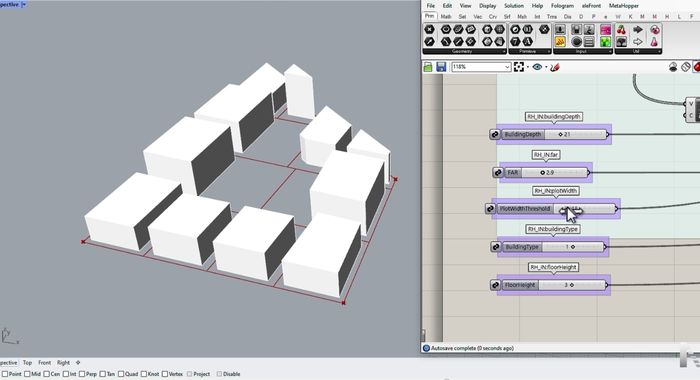Screen dimensions: 700x380
Task: Click the Autosave complete status message
Action: pos(472,348)
